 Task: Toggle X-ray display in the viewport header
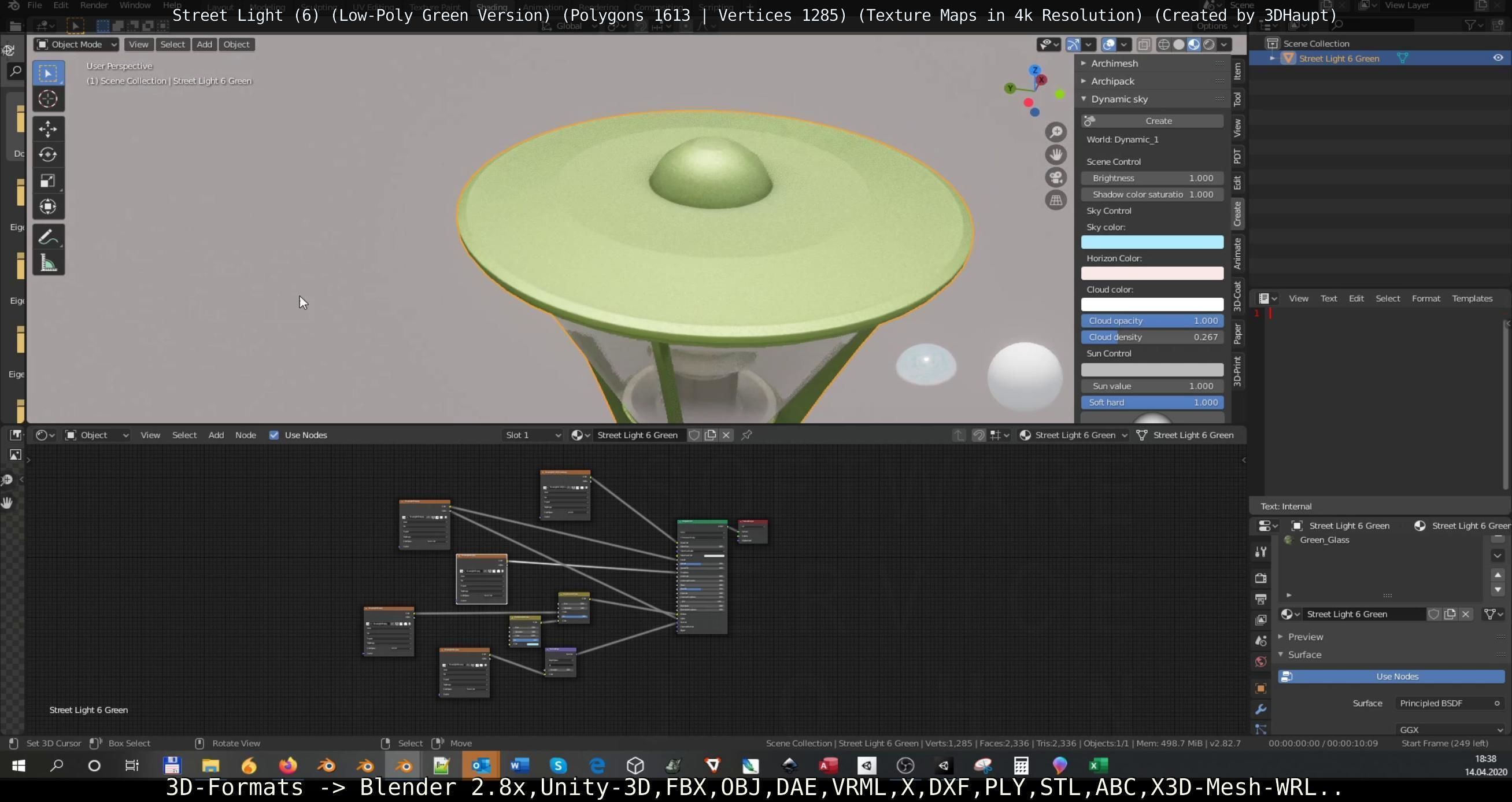point(1143,45)
